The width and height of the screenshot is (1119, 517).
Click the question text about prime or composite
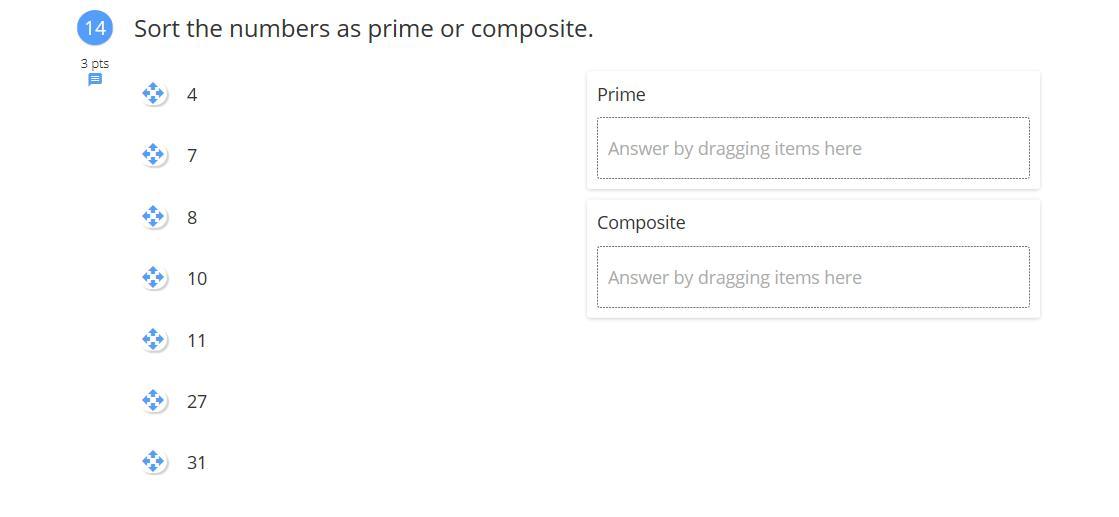pos(363,28)
